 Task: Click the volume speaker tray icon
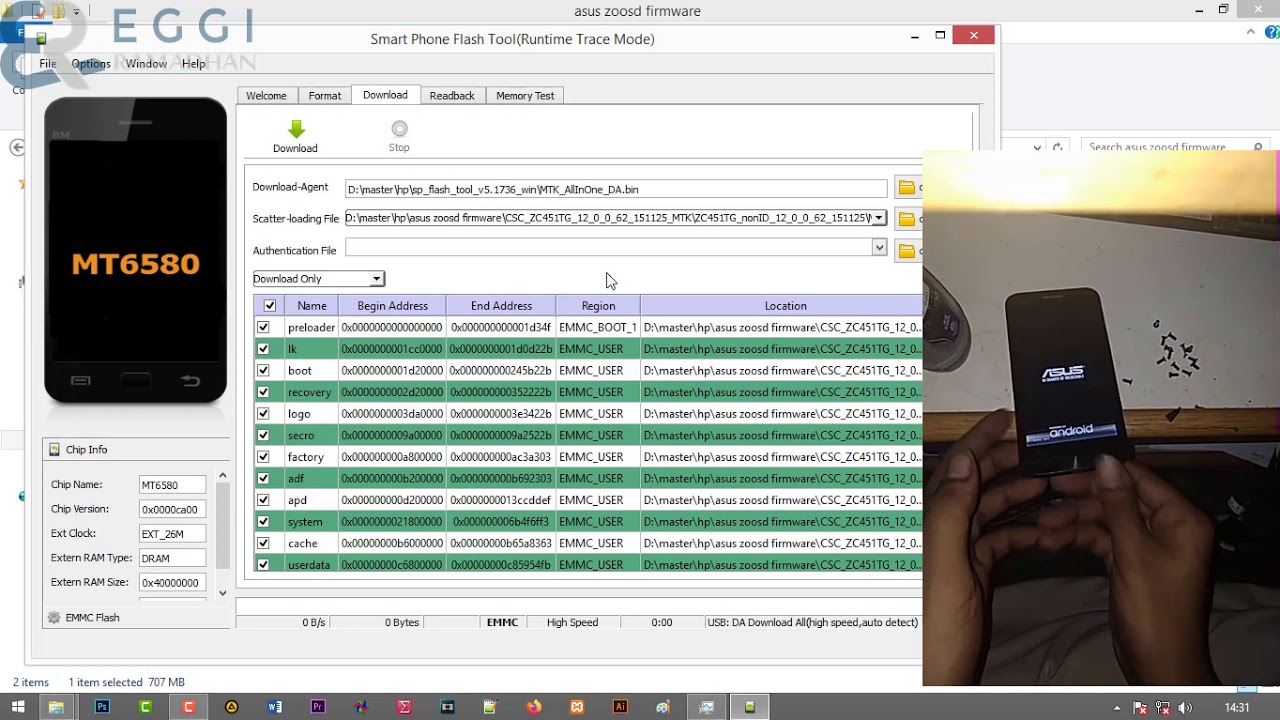click(x=1186, y=708)
